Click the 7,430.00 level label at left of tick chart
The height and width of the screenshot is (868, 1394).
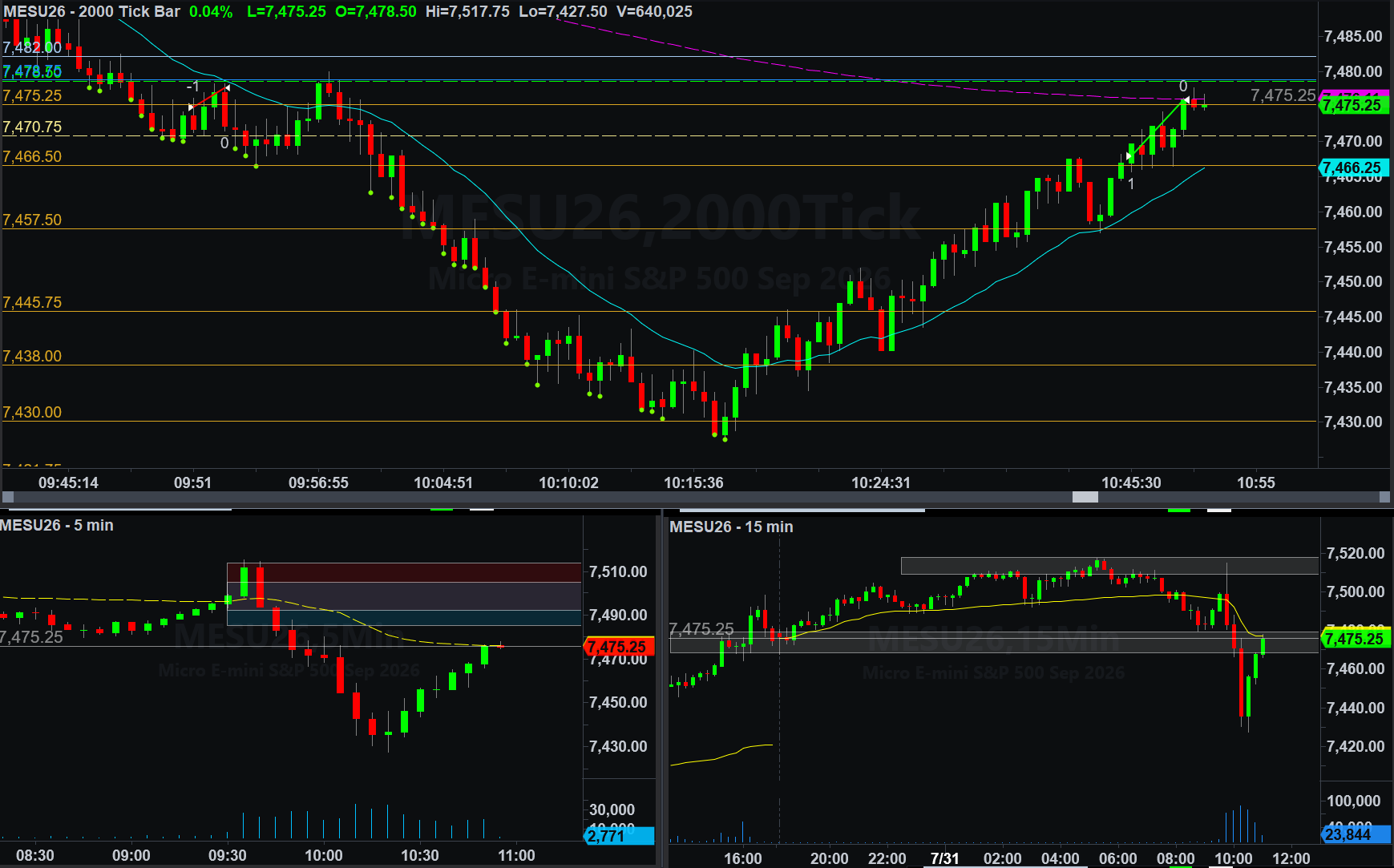[x=32, y=413]
